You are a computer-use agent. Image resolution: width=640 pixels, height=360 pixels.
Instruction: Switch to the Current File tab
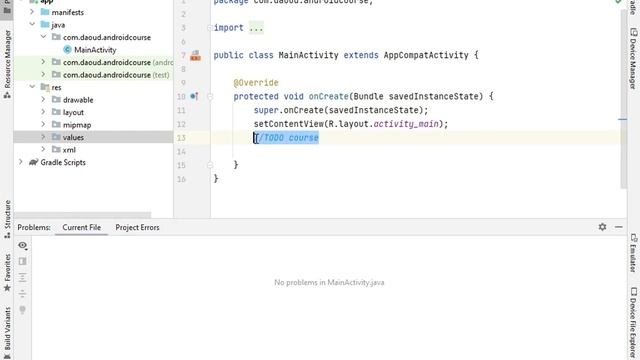pyautogui.click(x=82, y=227)
